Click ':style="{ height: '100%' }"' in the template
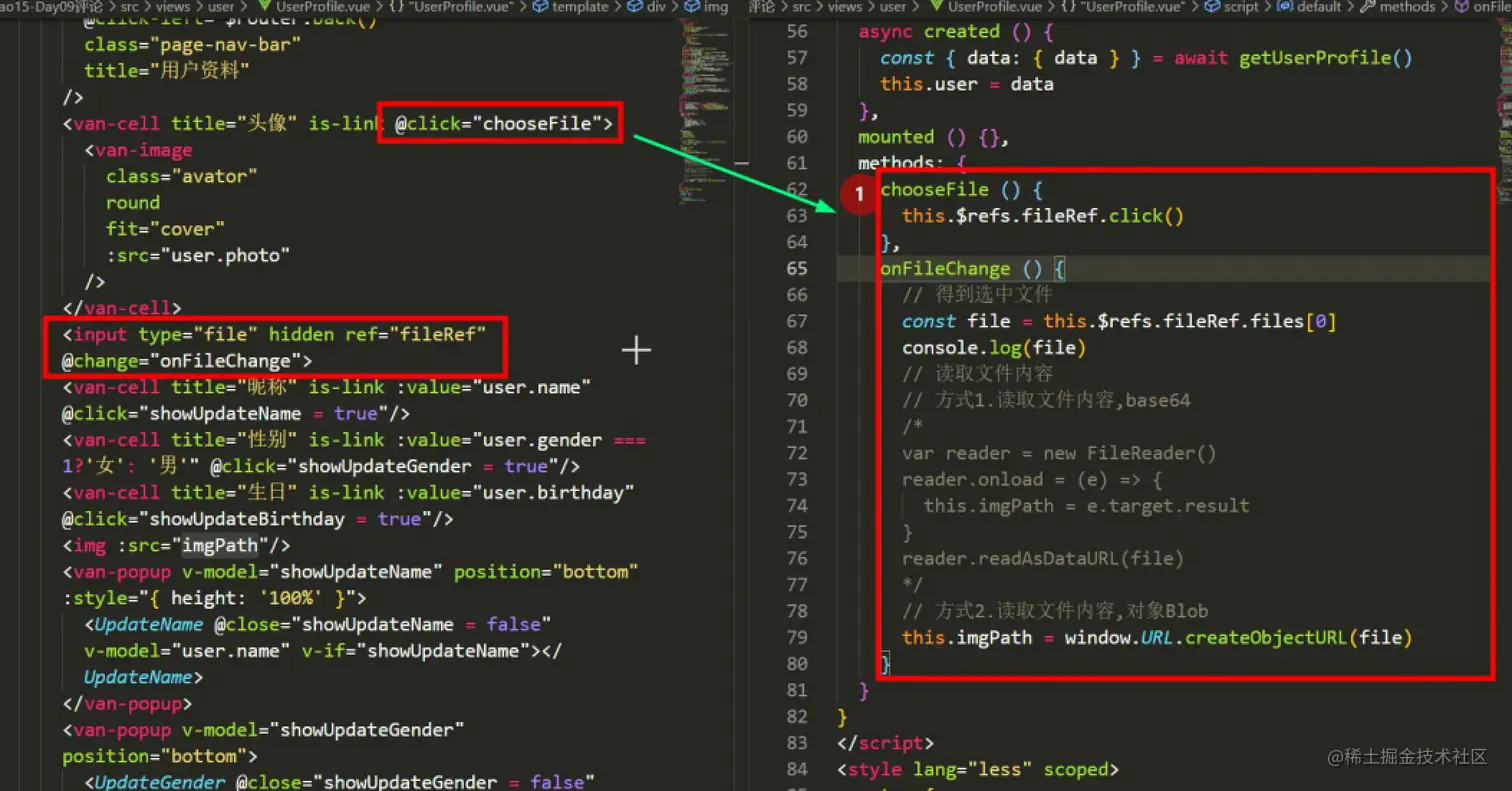Image resolution: width=1512 pixels, height=791 pixels. 209,598
